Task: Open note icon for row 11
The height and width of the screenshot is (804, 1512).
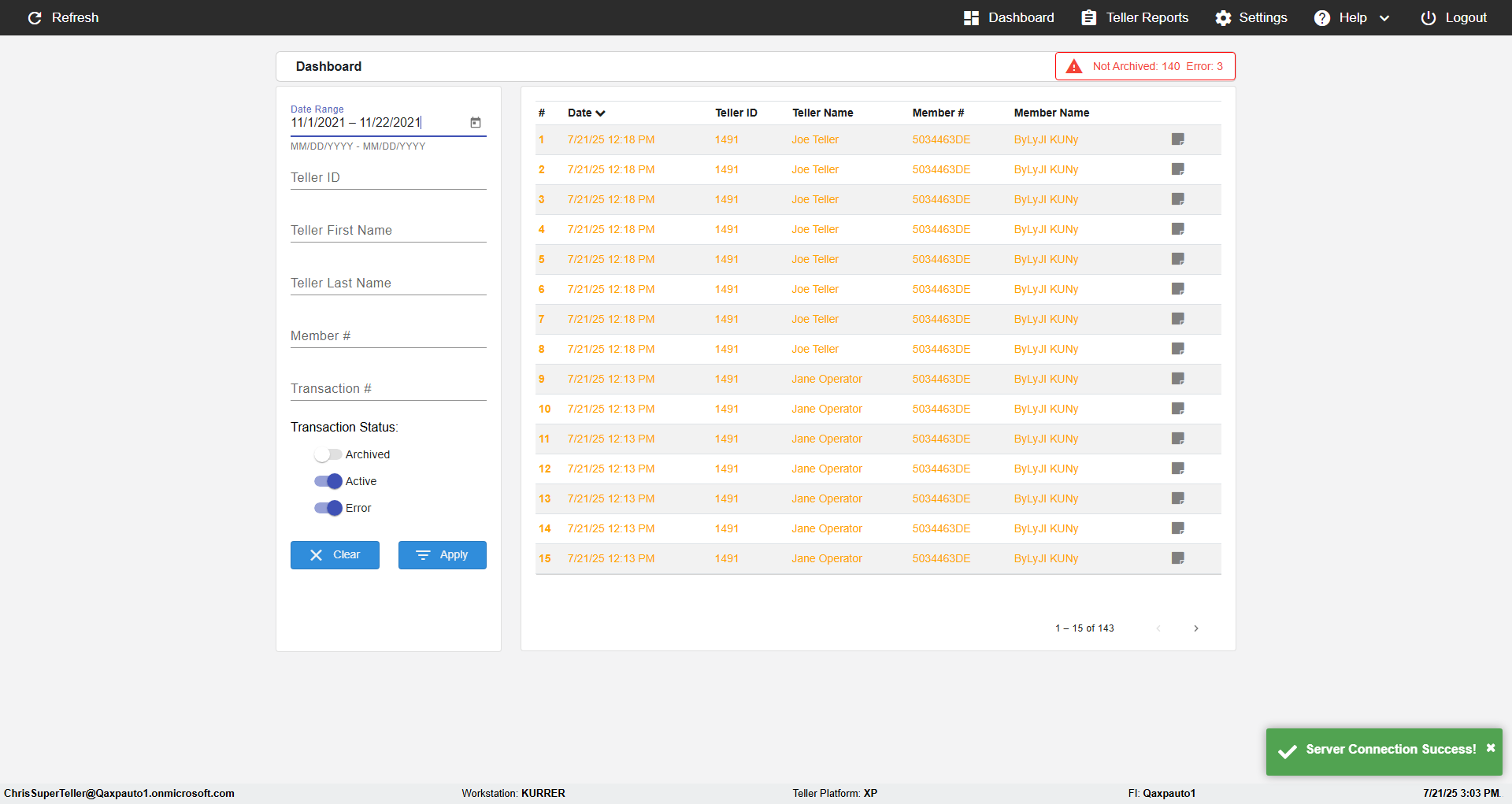Action: pyautogui.click(x=1178, y=439)
